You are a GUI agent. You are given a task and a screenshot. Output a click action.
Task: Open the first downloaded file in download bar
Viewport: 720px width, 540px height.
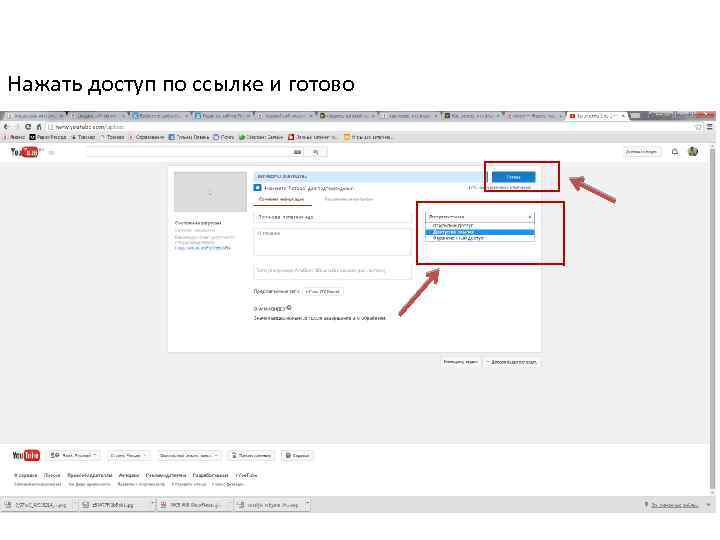[x=36, y=505]
